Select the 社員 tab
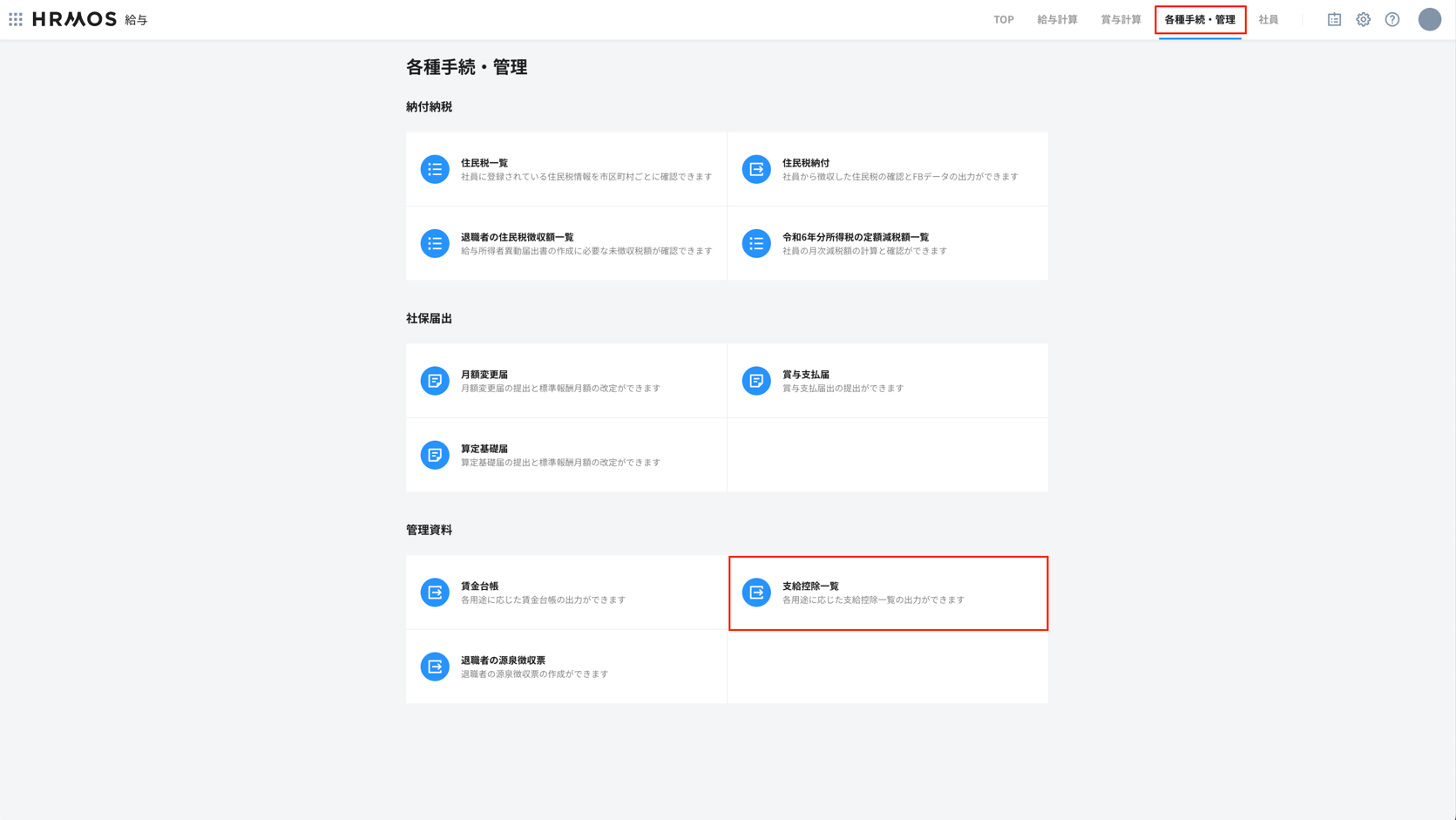 [1268, 19]
